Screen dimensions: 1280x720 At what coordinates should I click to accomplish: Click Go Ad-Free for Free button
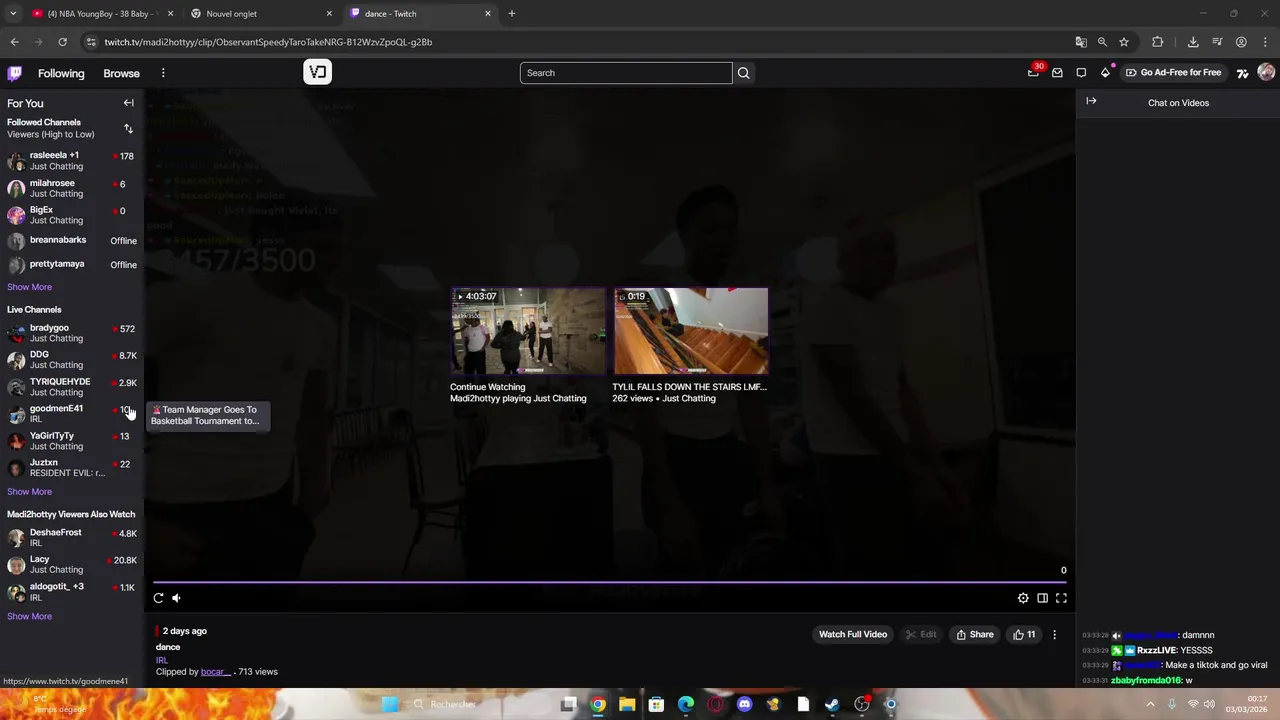click(x=1174, y=73)
